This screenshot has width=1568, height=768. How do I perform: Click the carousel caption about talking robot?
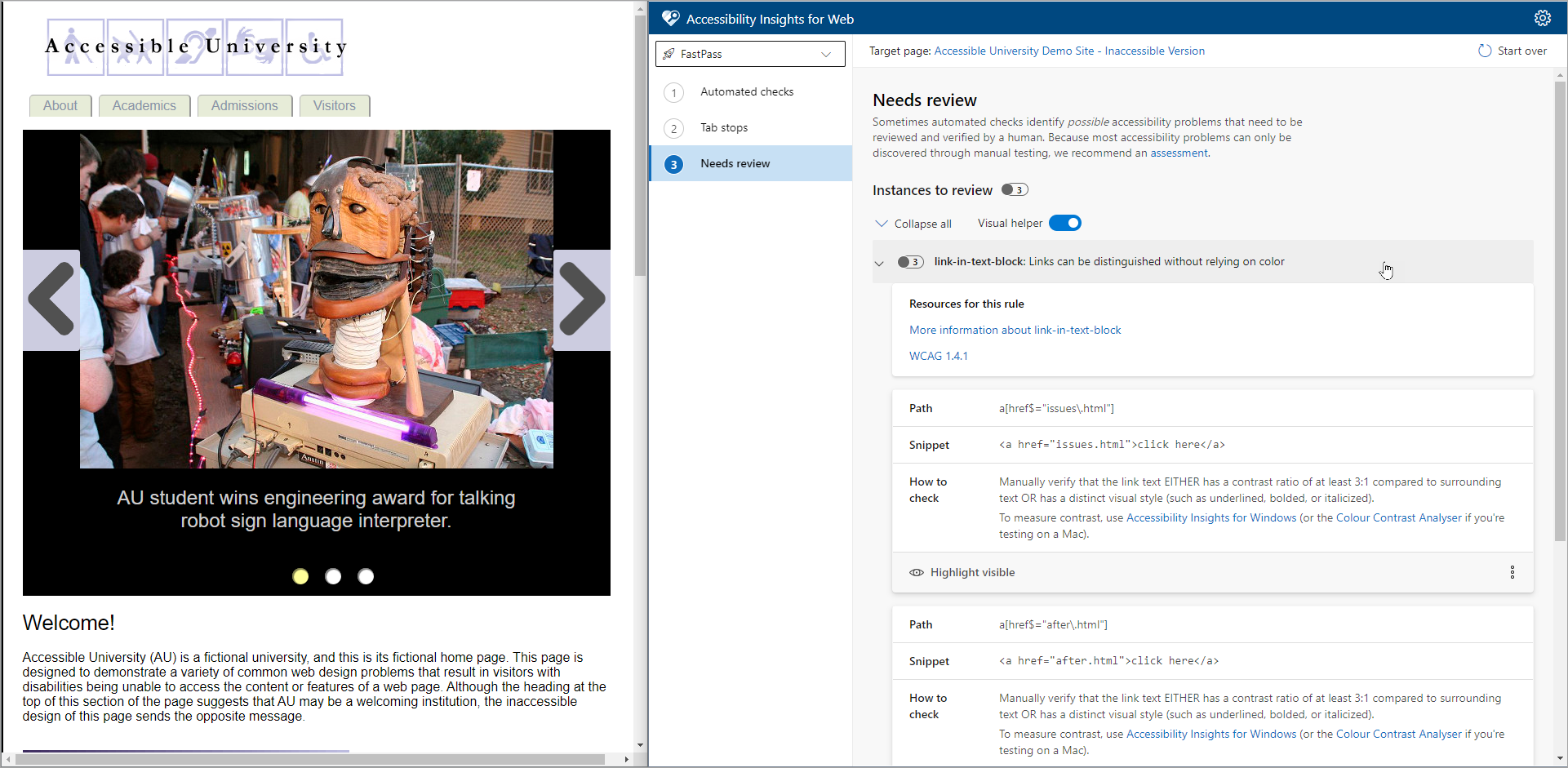[x=316, y=509]
